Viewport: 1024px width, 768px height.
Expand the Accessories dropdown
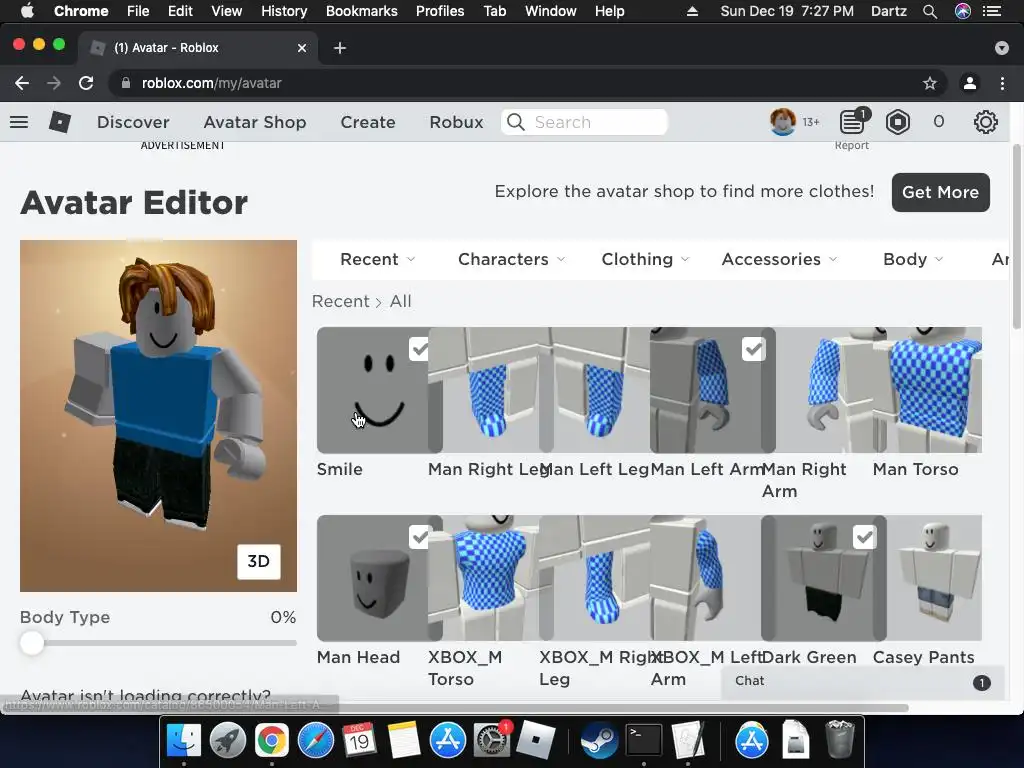[779, 259]
